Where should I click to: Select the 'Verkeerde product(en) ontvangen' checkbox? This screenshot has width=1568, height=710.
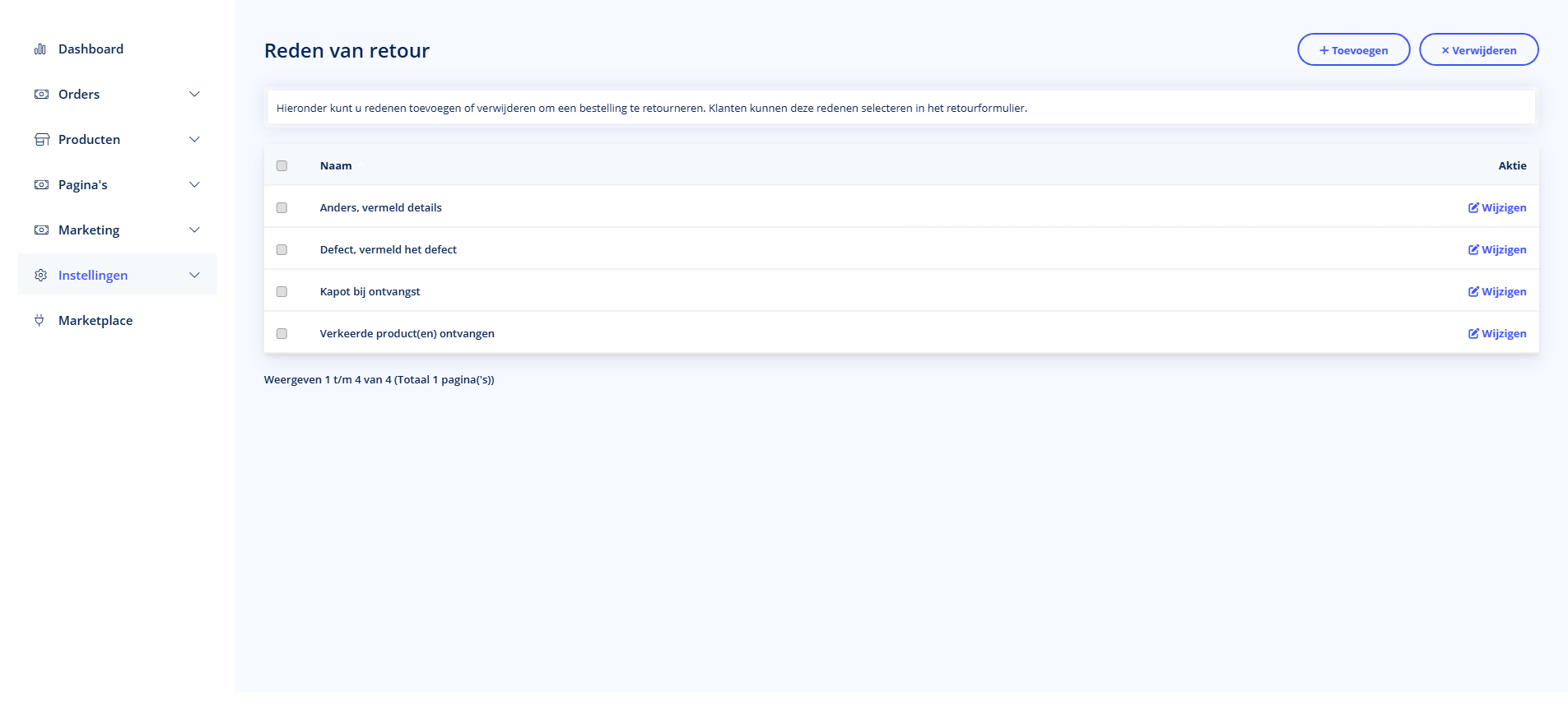pyautogui.click(x=281, y=334)
